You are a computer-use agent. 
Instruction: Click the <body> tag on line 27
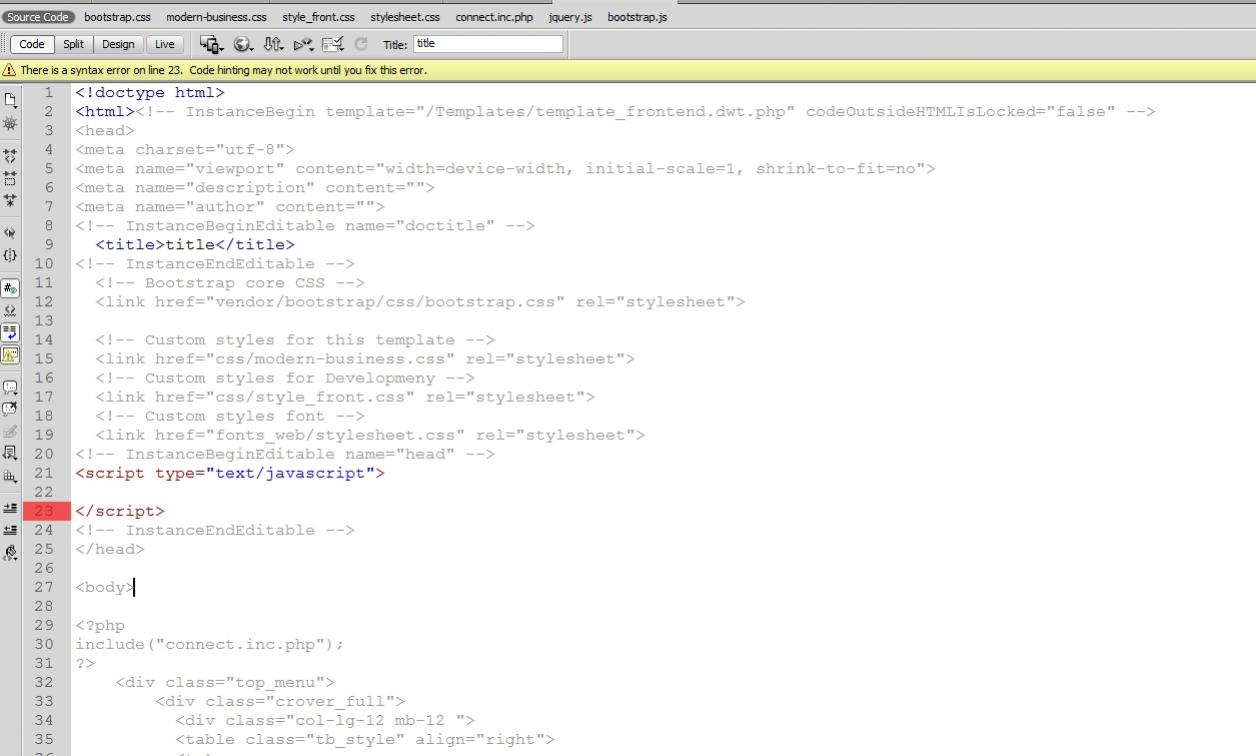click(105, 587)
